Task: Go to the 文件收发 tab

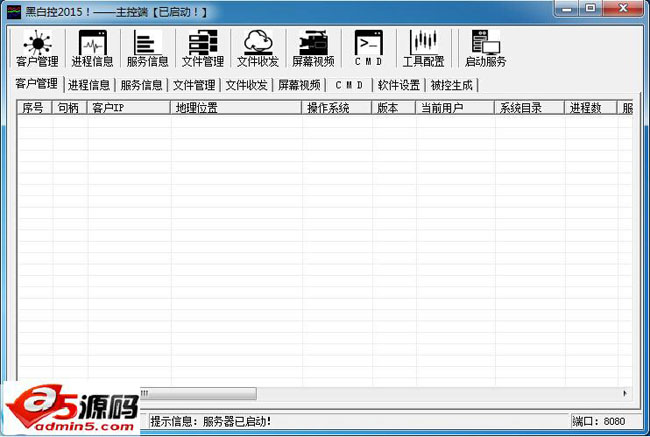Action: point(247,85)
